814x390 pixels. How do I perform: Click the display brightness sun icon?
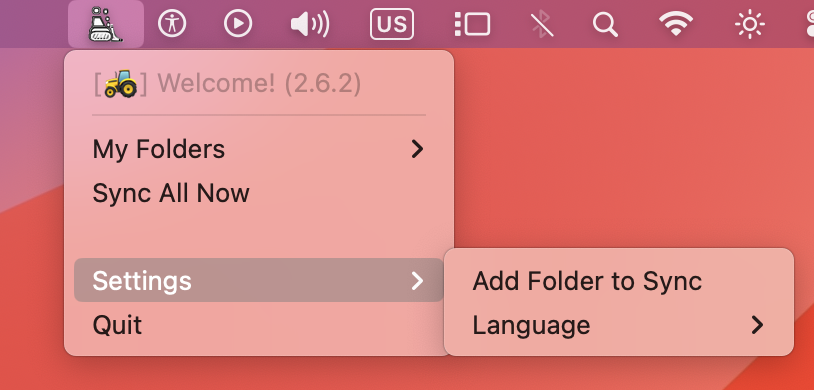point(750,24)
